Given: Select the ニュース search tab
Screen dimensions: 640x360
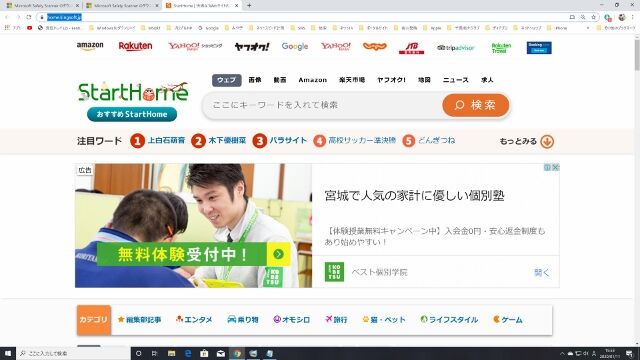Looking at the screenshot, I should (x=456, y=80).
